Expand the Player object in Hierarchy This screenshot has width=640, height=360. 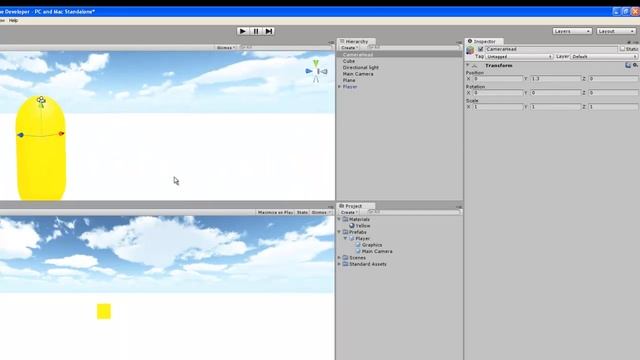click(x=339, y=87)
